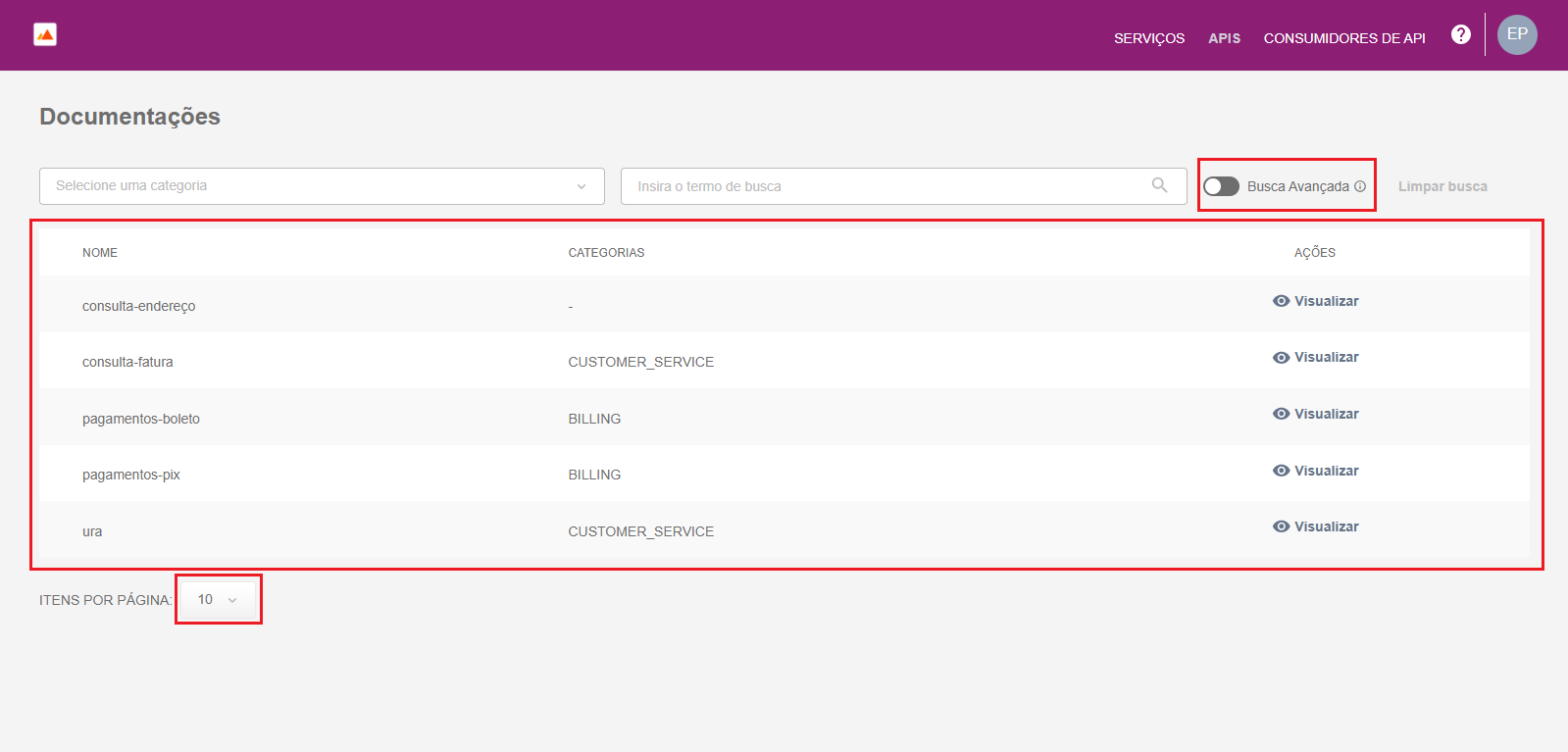Click the NOME column header

point(100,253)
